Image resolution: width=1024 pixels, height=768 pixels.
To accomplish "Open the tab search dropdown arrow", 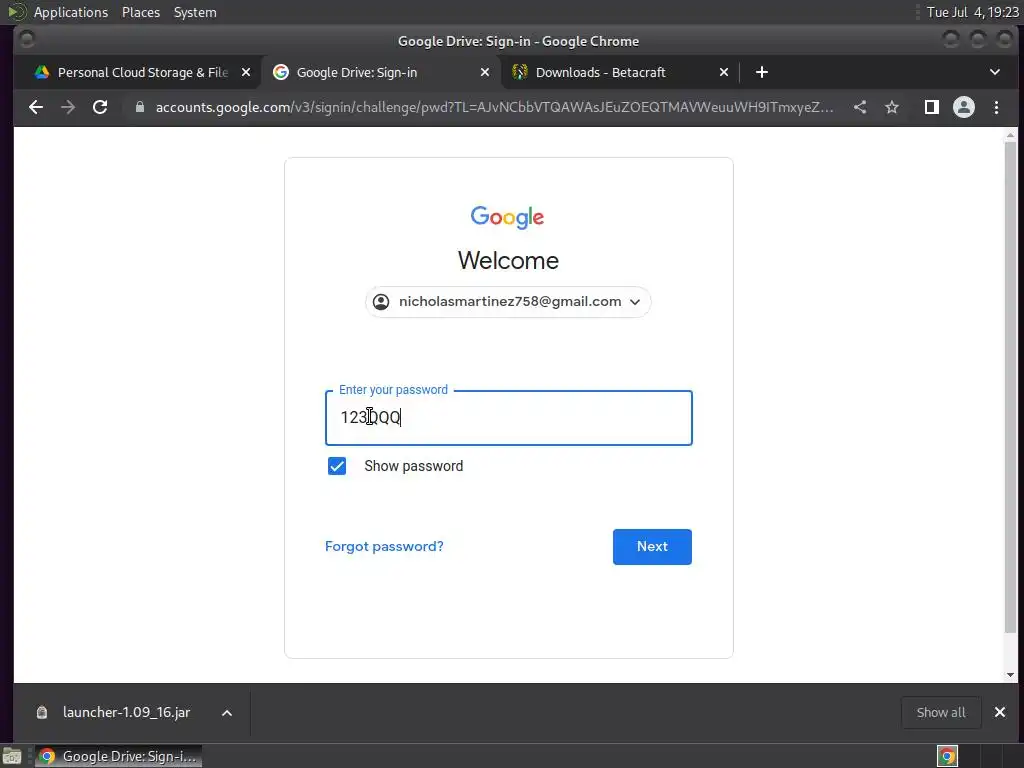I will coord(995,72).
